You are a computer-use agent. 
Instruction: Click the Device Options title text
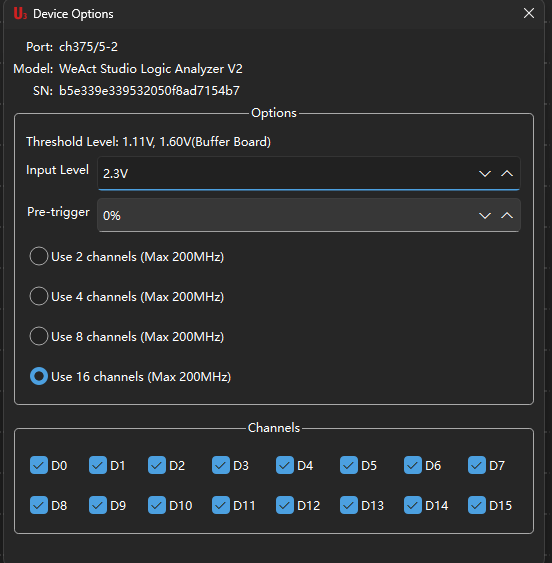(73, 14)
